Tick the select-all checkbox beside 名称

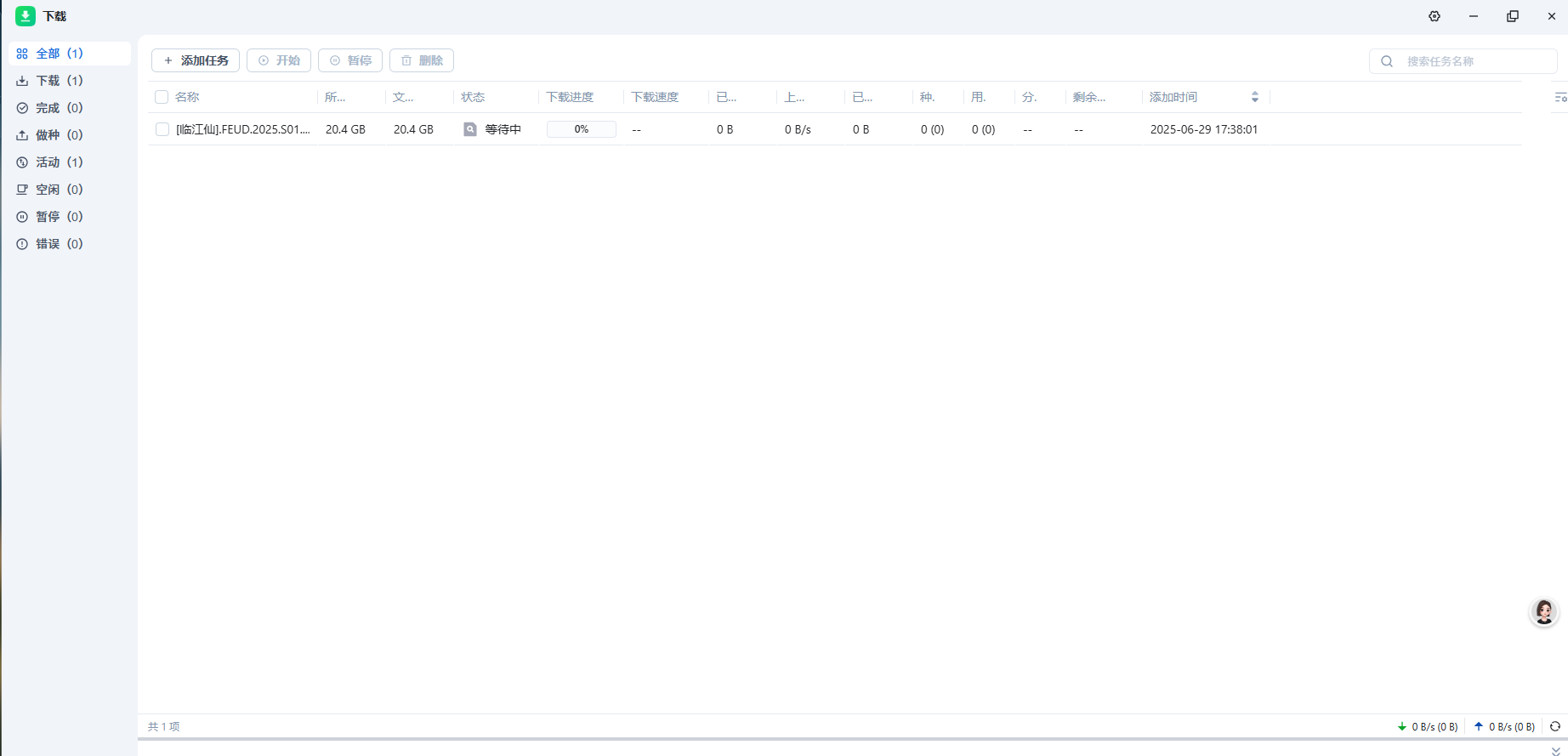point(162,97)
